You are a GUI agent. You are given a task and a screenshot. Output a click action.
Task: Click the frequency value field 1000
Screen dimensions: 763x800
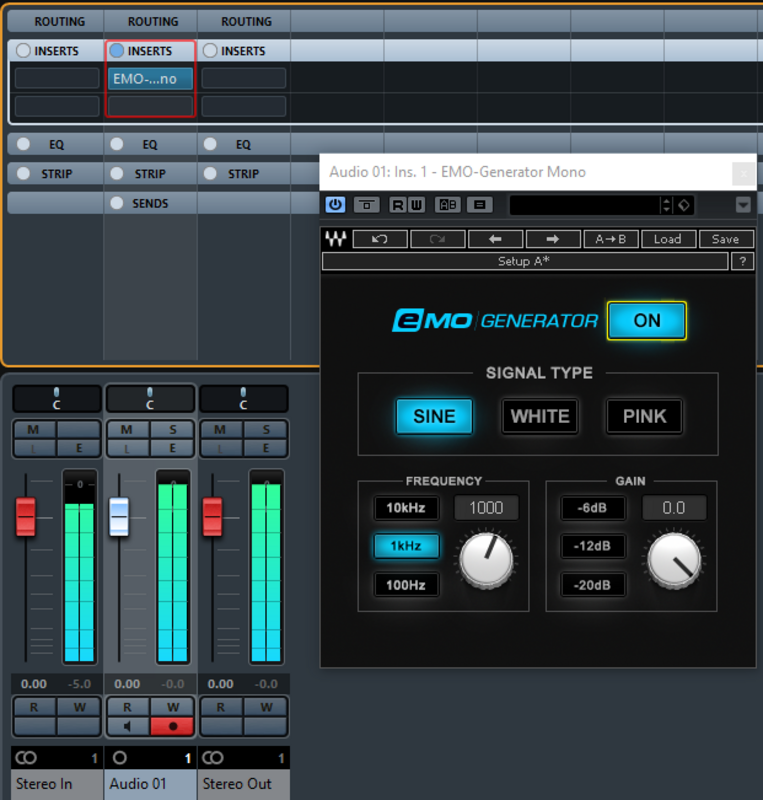[486, 508]
